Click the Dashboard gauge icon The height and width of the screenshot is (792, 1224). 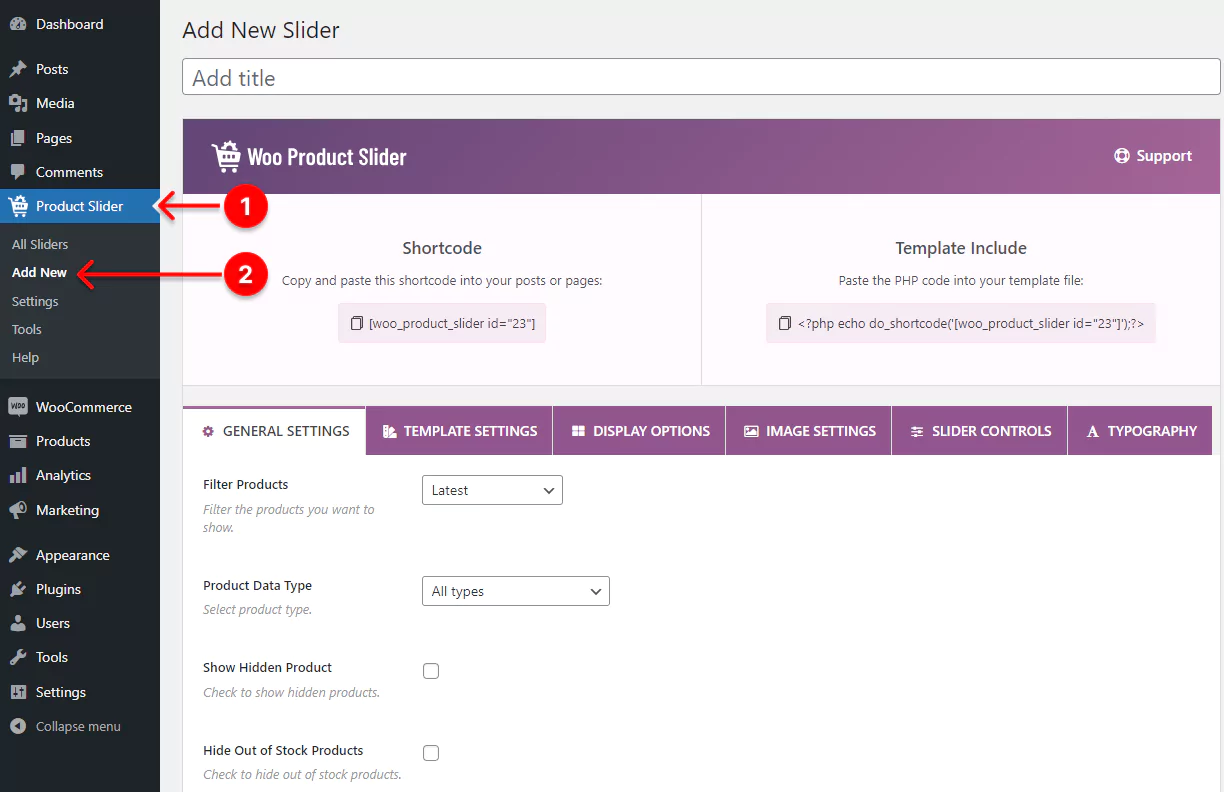(18, 24)
